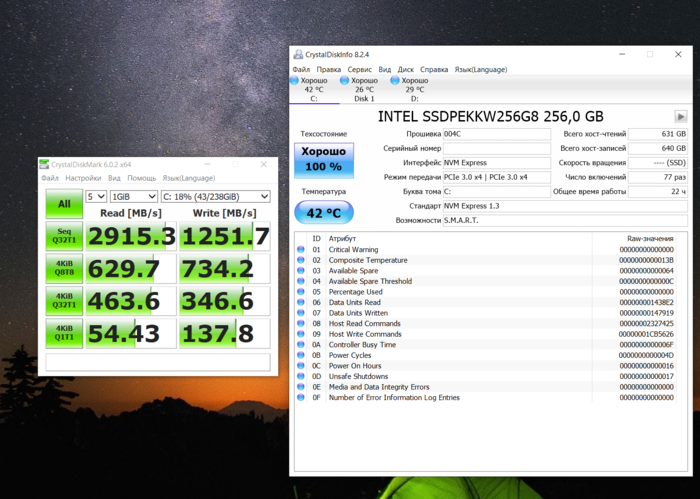The width and height of the screenshot is (700, 499).
Task: Open Диск menu in CrystalDiskInfo
Action: [405, 70]
